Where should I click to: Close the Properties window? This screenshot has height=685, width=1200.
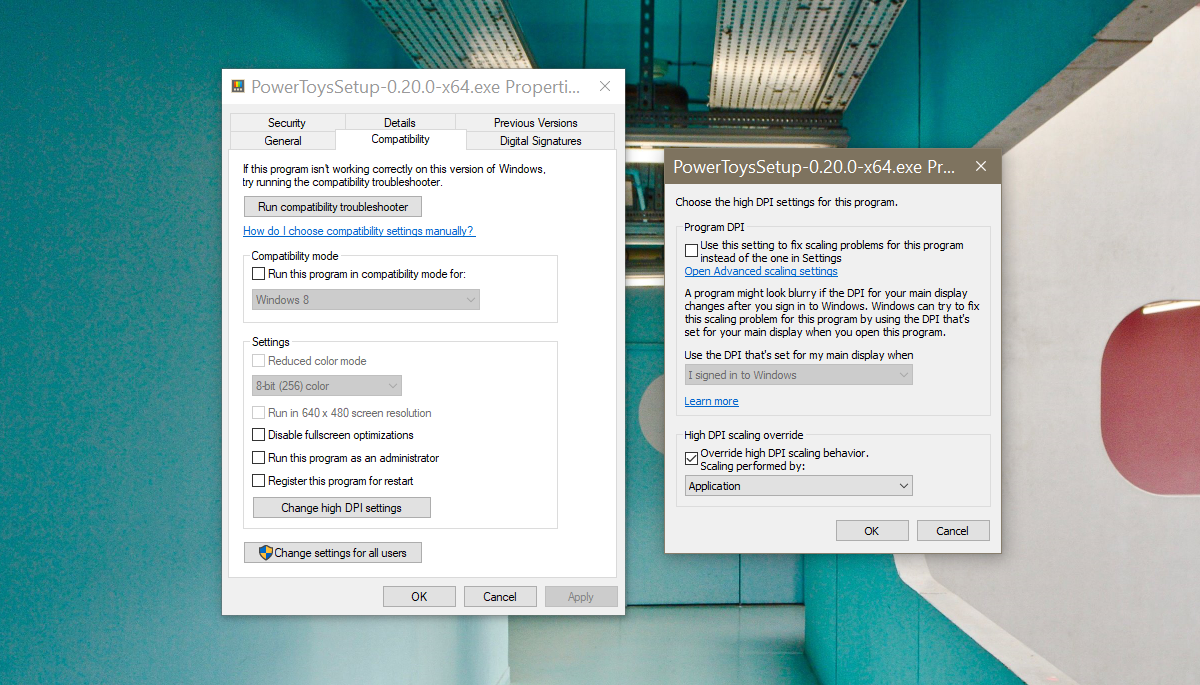pyautogui.click(x=604, y=87)
